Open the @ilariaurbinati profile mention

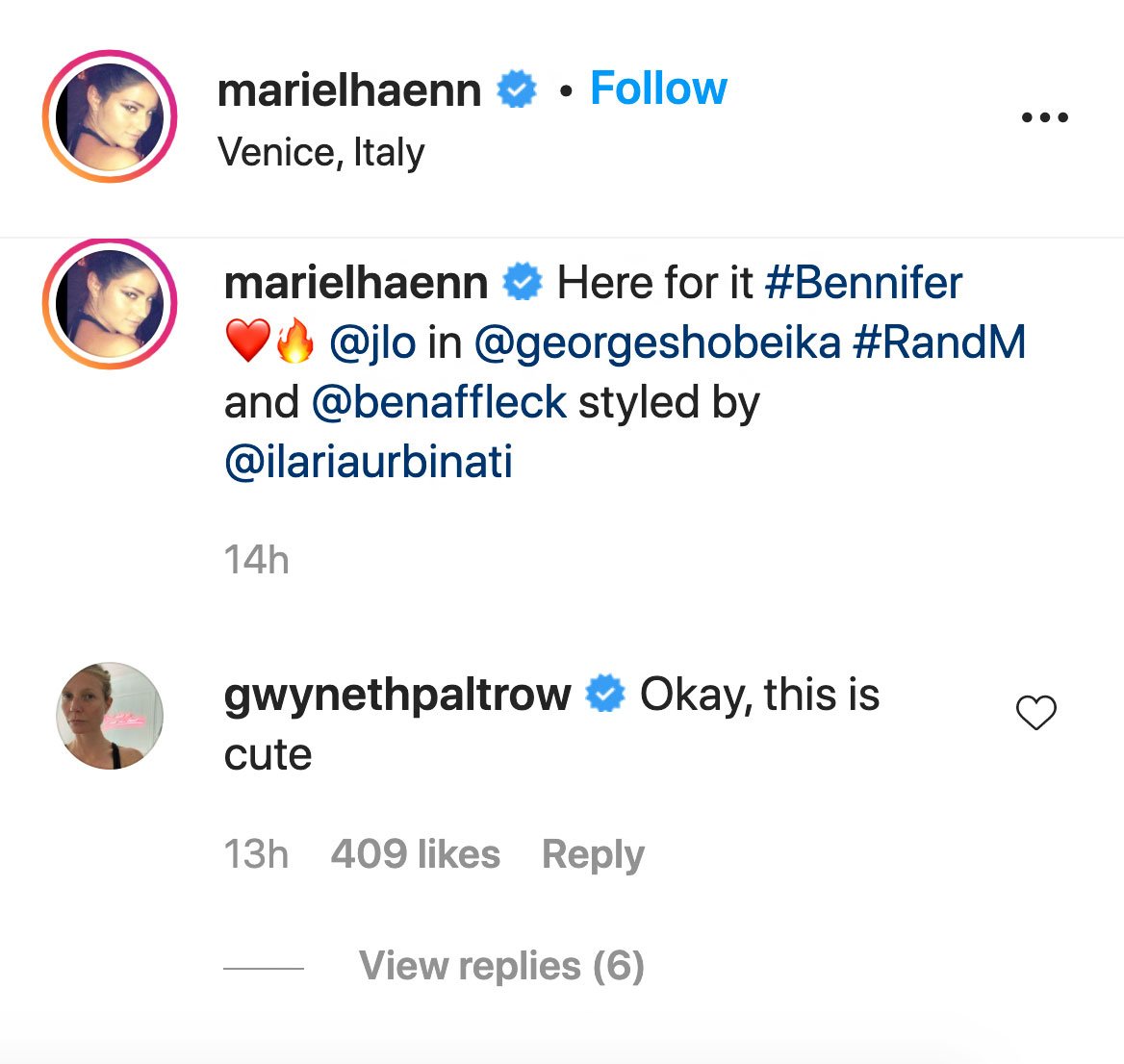tap(368, 462)
